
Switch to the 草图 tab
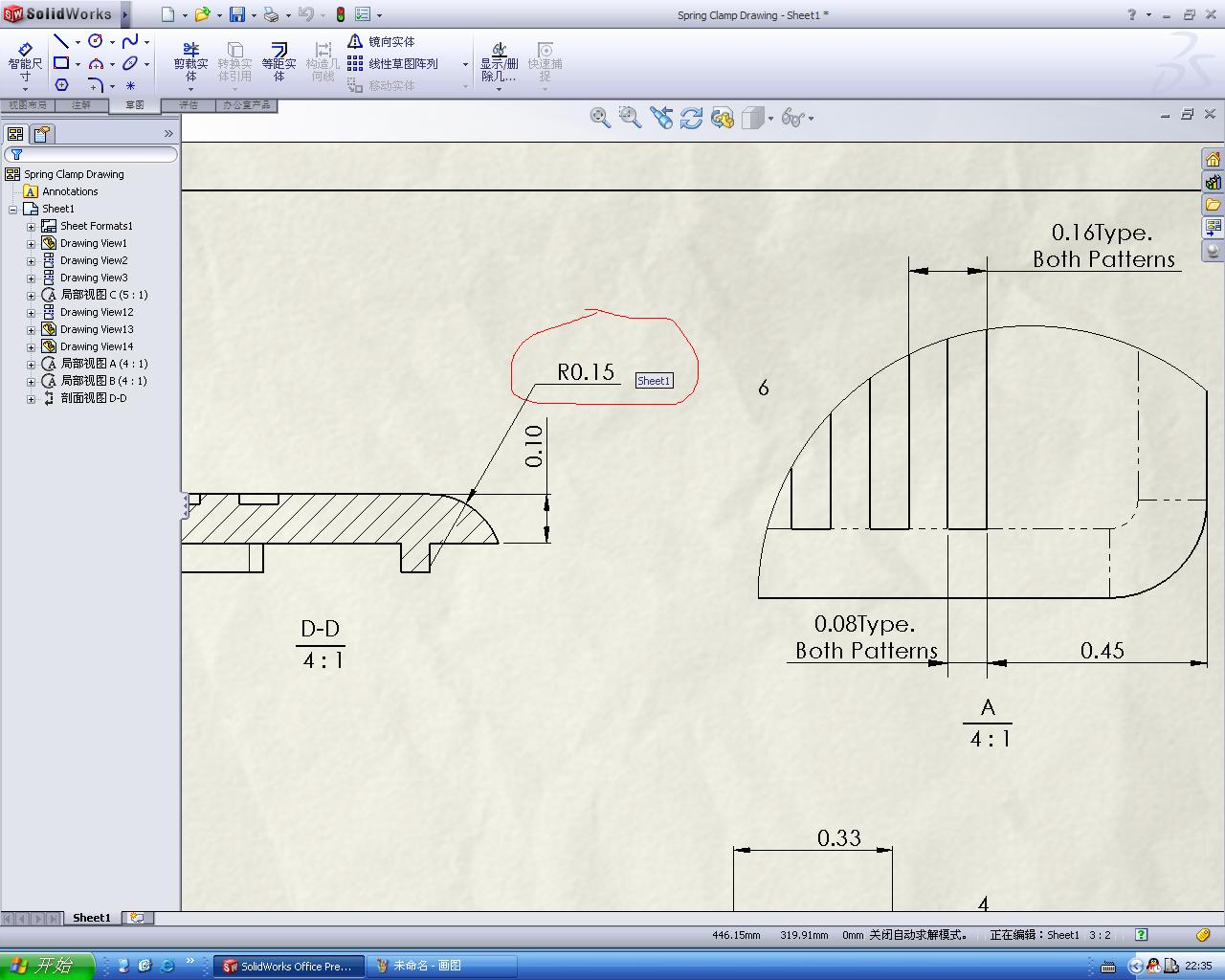(134, 105)
